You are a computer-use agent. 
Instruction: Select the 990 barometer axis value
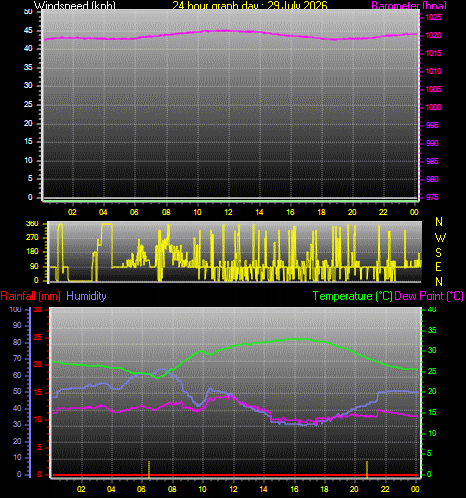pos(432,143)
